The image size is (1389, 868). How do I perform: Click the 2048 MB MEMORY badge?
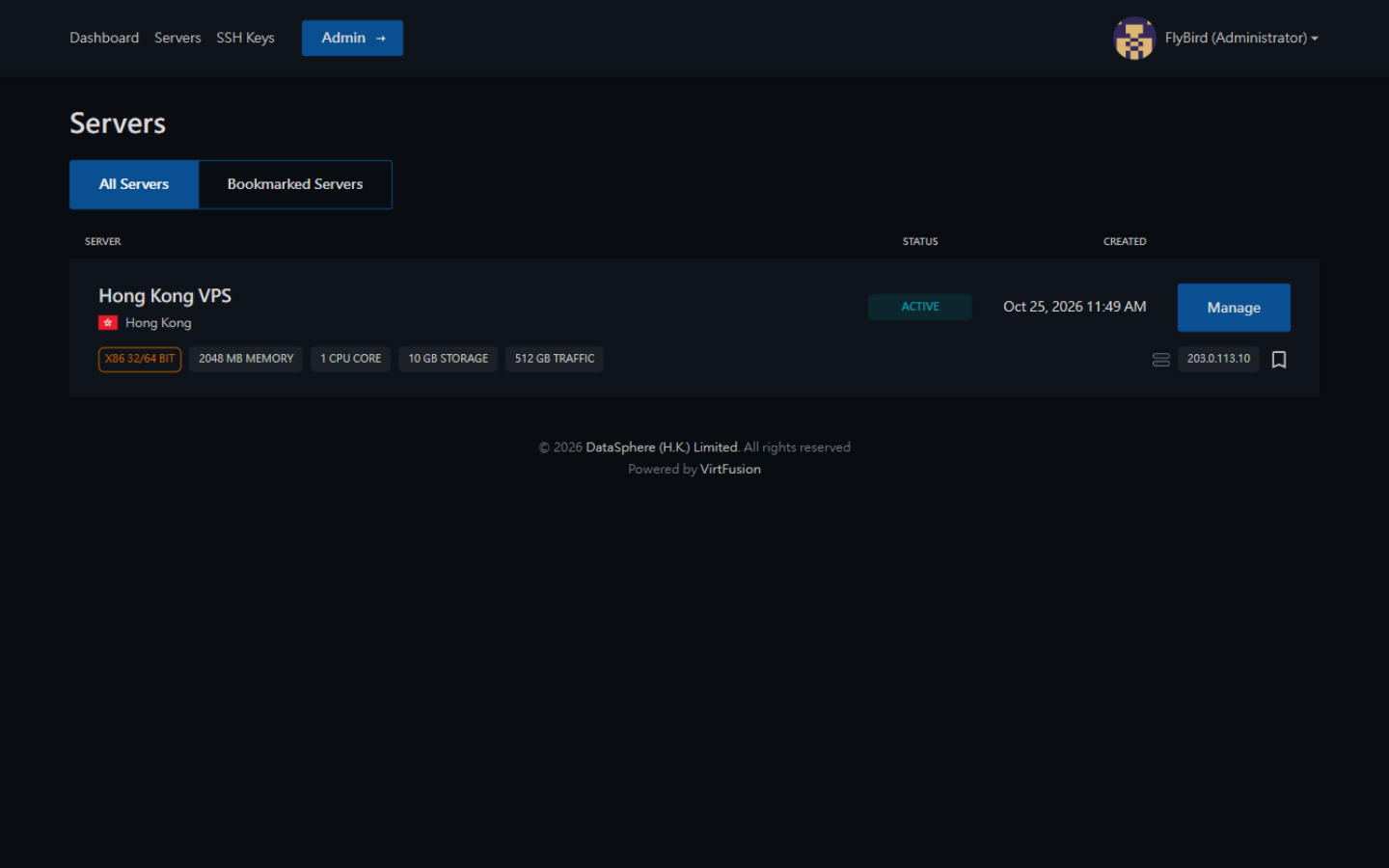tap(246, 359)
